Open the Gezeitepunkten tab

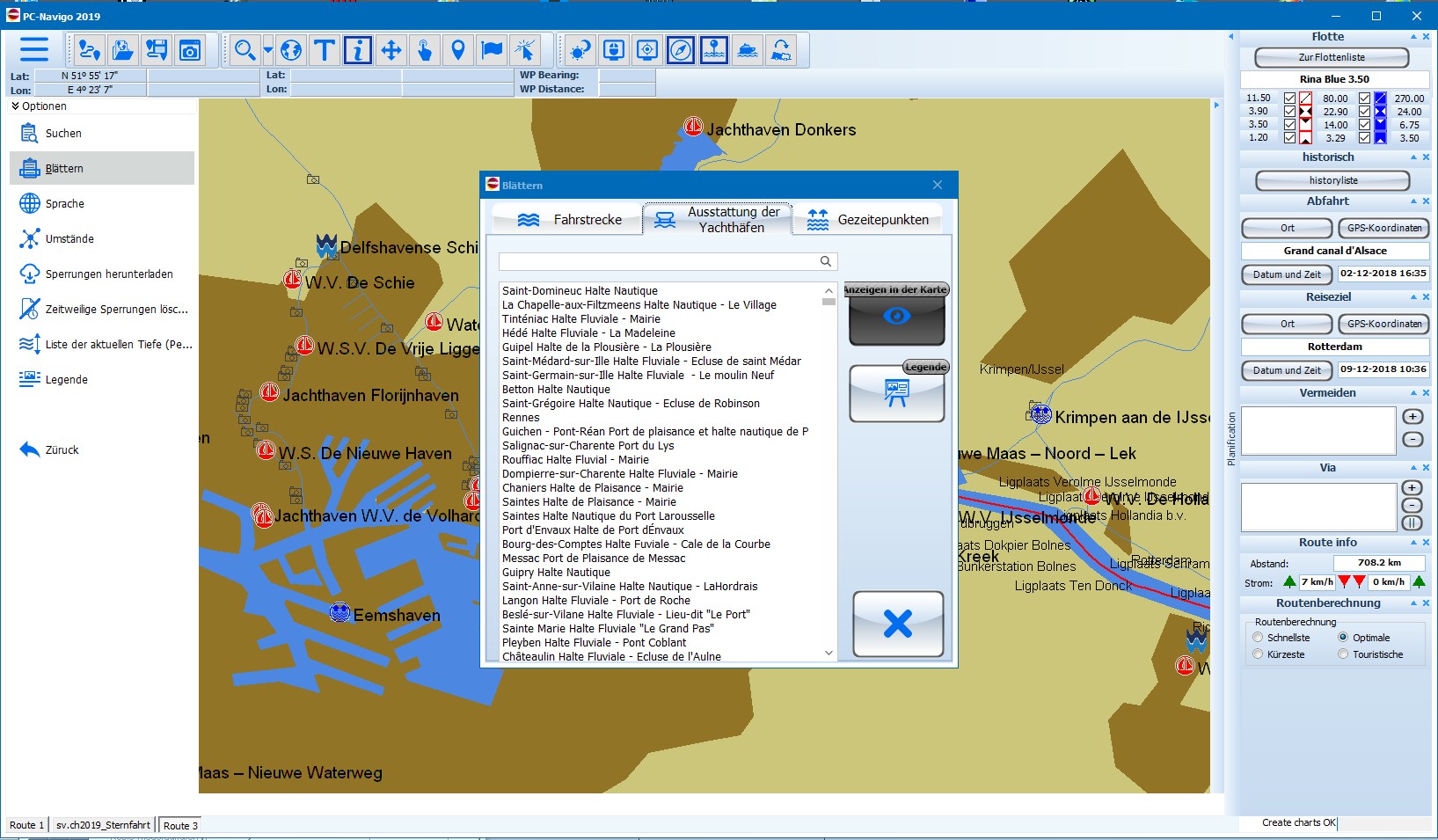pyautogui.click(x=867, y=220)
